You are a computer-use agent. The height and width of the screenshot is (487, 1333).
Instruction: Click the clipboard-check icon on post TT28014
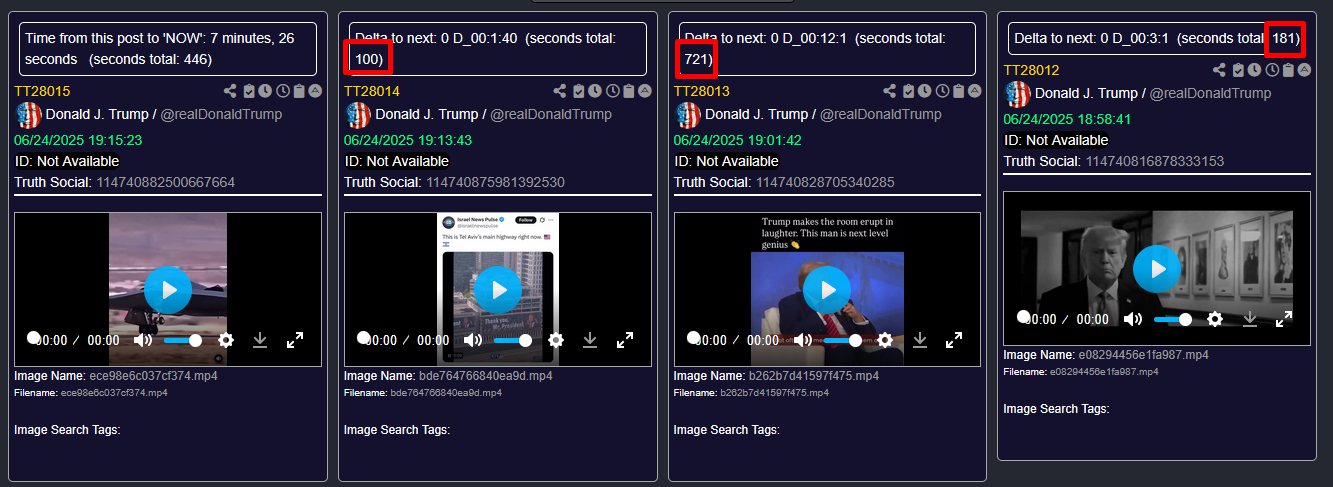click(579, 90)
